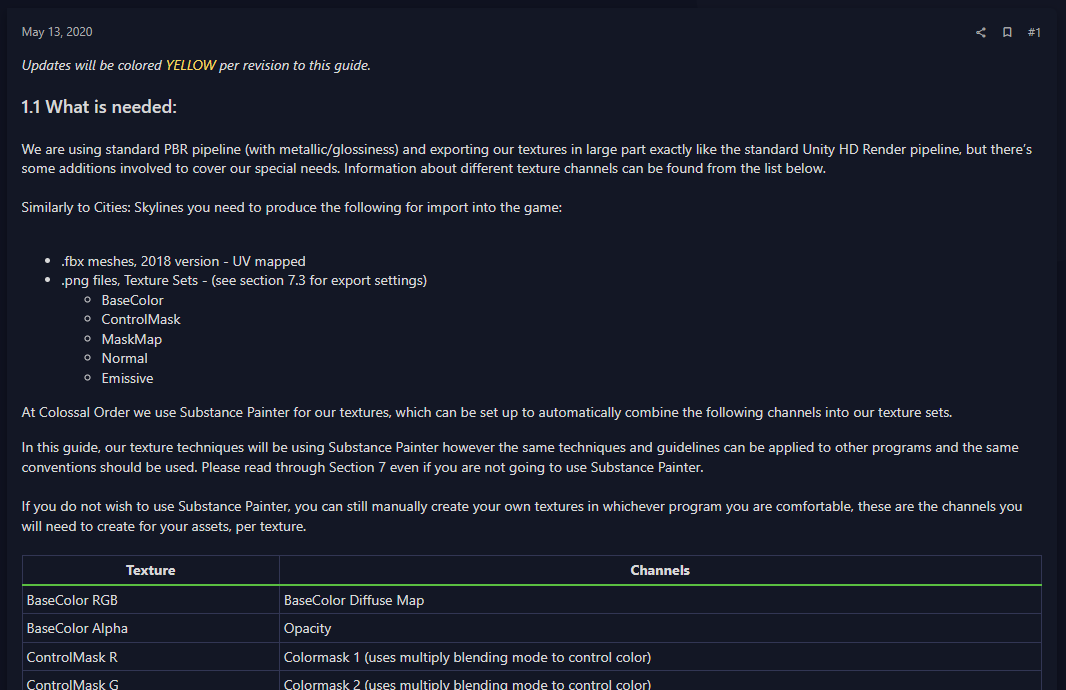Viewport: 1066px width, 690px height.
Task: Click the 'Colormask 1' description cell
Action: [x=467, y=658]
